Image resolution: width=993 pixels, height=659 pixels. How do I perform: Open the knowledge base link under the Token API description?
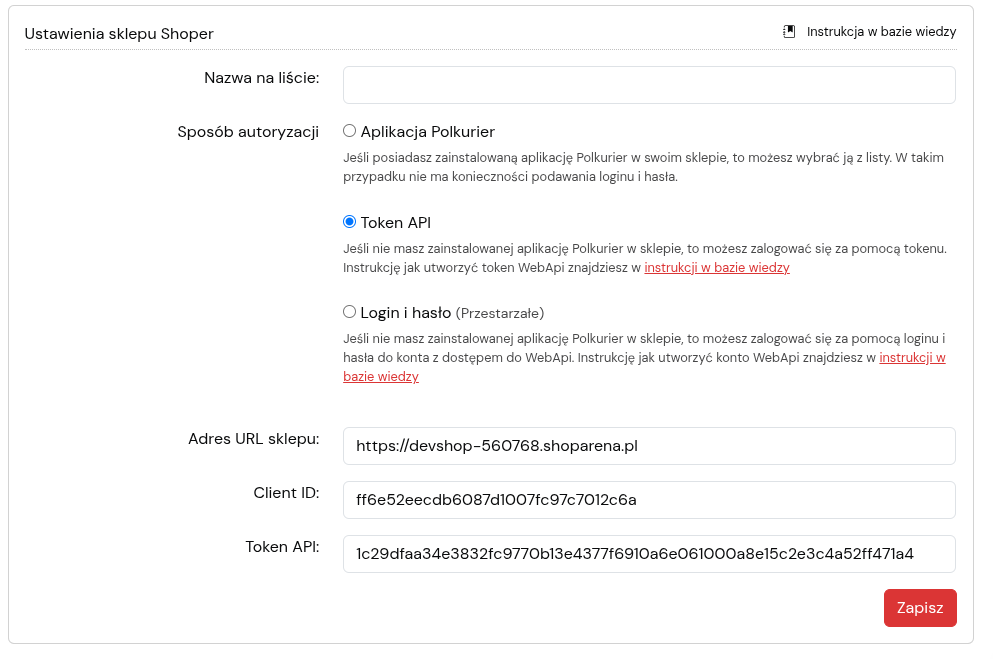click(717, 268)
